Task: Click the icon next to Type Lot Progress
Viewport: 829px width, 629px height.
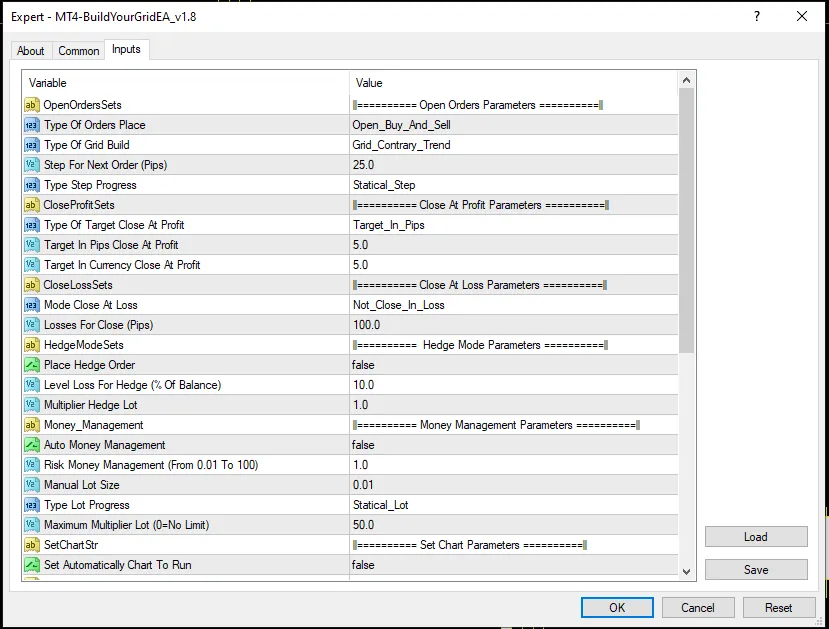Action: [31, 505]
